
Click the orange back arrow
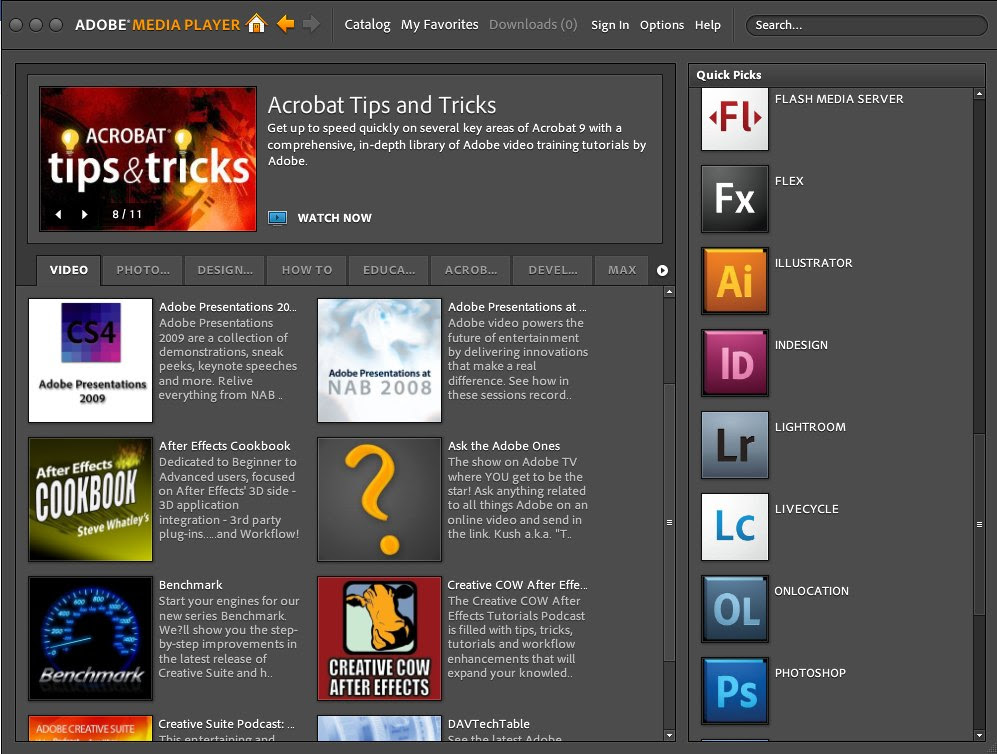click(285, 24)
